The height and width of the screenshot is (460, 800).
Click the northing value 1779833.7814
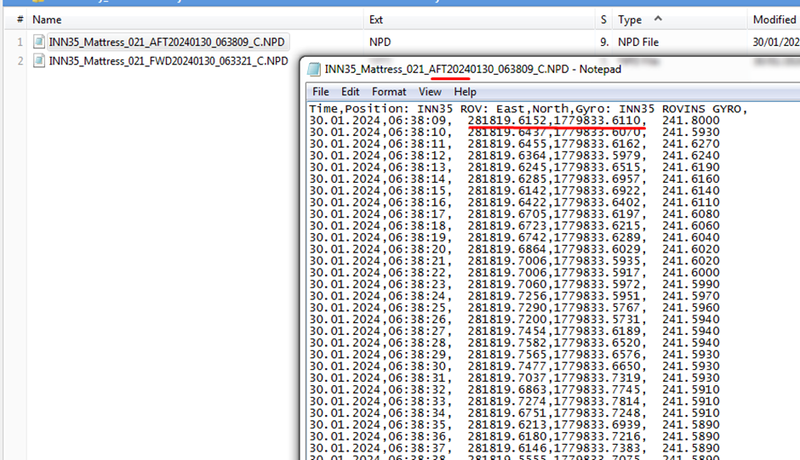coord(597,402)
